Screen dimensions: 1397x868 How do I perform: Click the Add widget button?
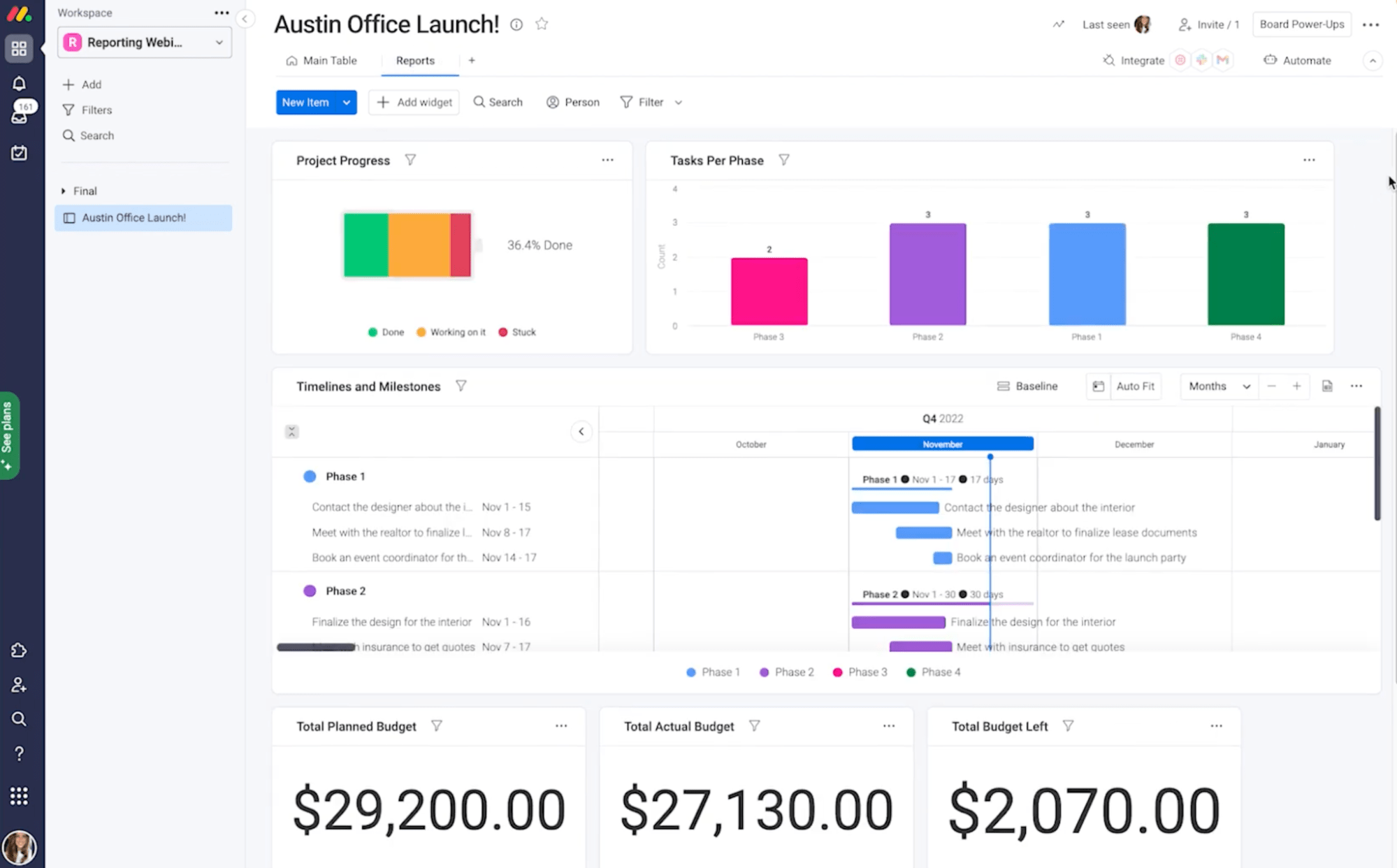pos(416,101)
